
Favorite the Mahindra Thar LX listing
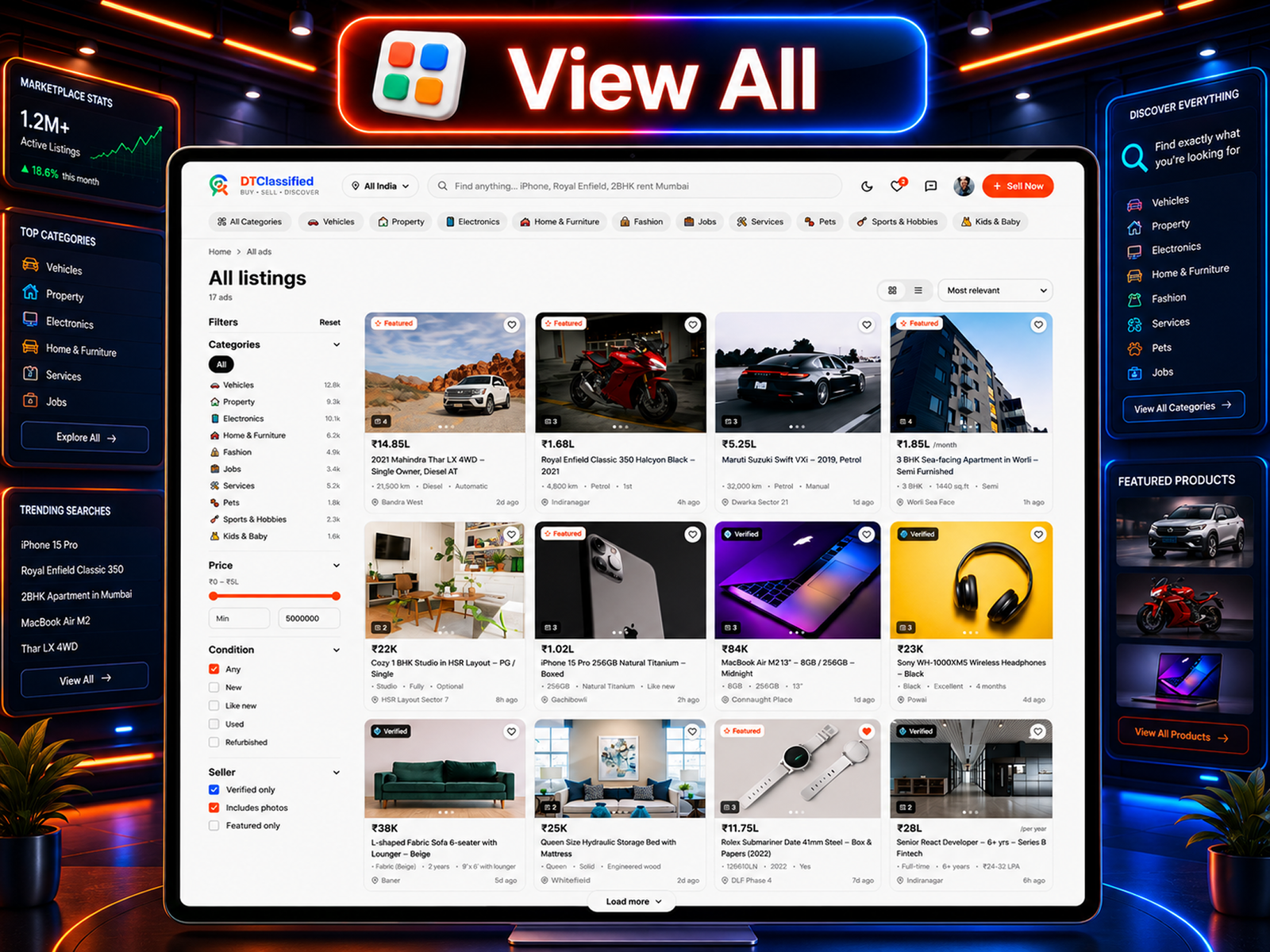512,324
